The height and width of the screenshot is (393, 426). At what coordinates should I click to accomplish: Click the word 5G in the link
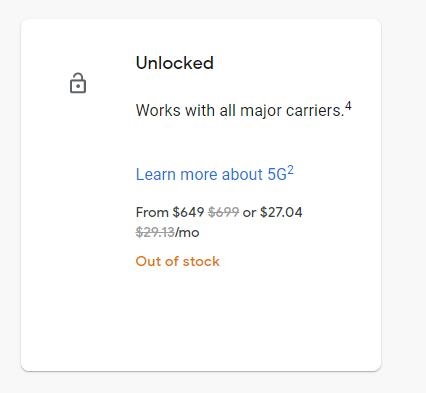click(x=277, y=174)
